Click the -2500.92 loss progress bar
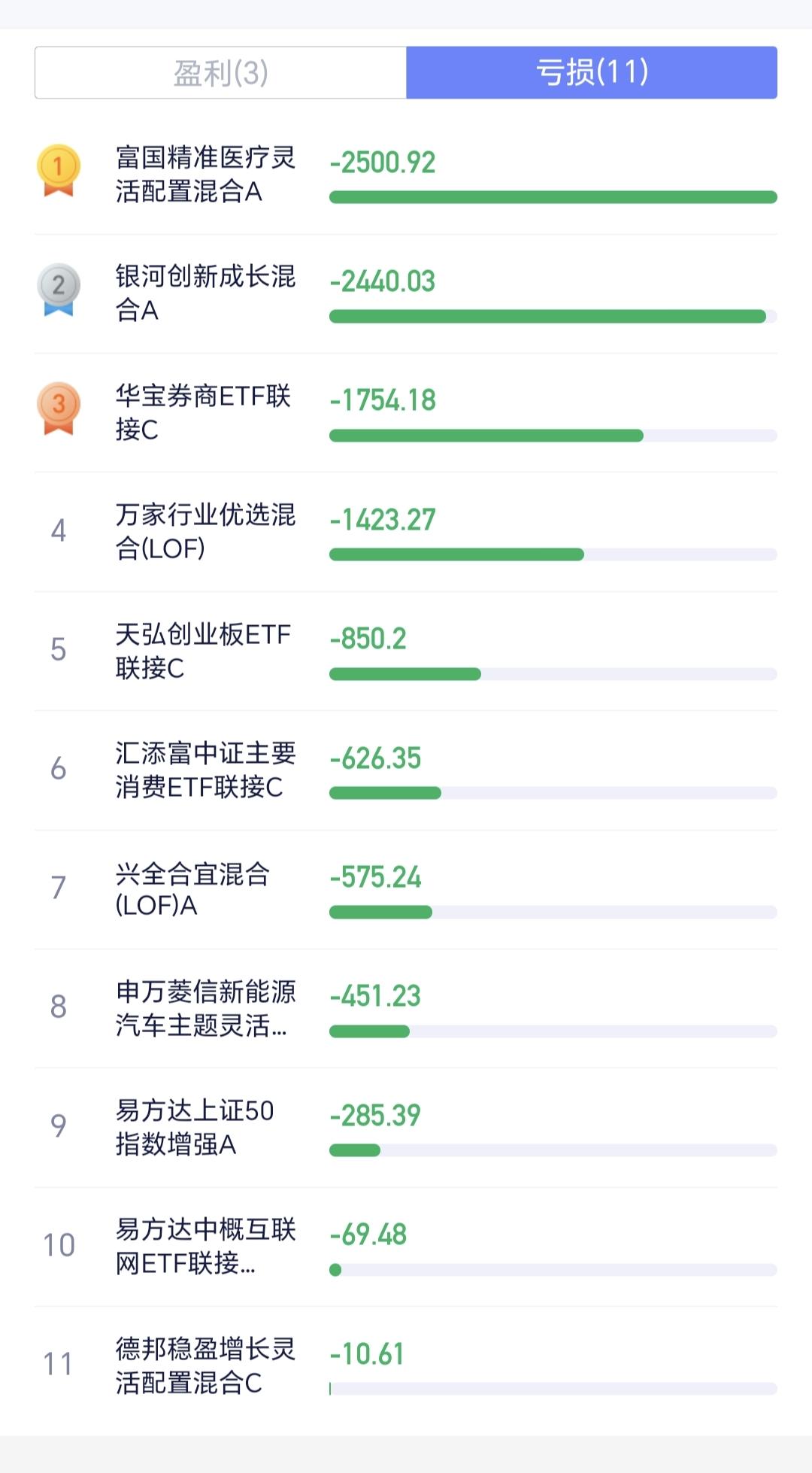Screen dimensions: 812x1473 click(553, 197)
